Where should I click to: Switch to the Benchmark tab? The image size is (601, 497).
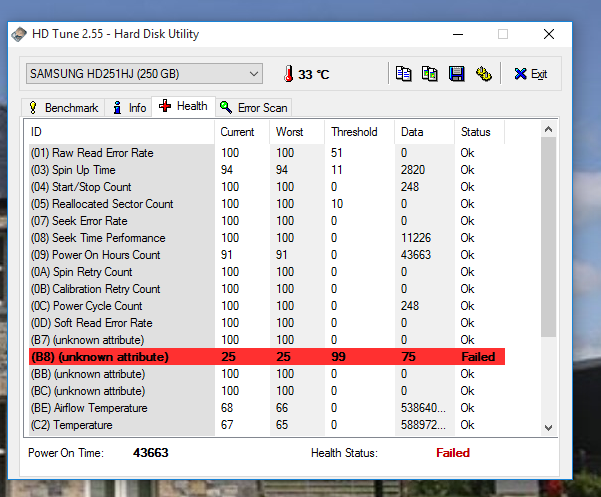pyautogui.click(x=63, y=108)
